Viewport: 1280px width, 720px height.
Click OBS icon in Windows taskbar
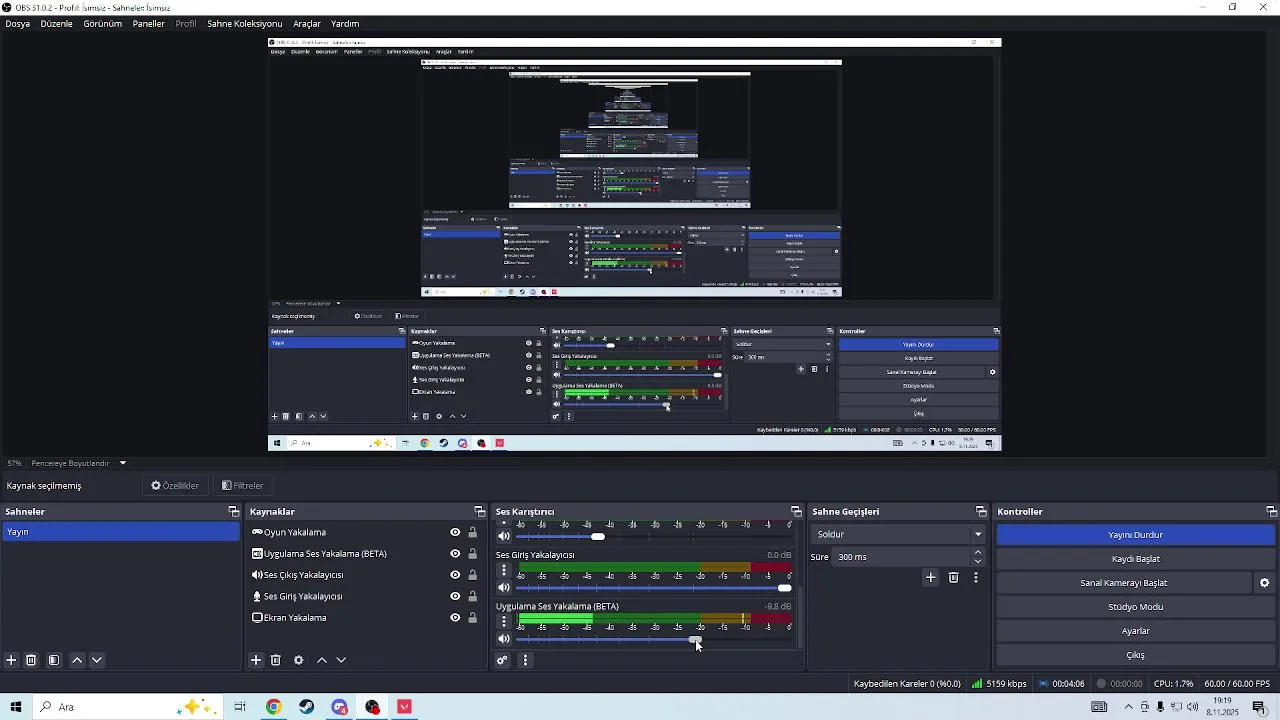click(373, 707)
